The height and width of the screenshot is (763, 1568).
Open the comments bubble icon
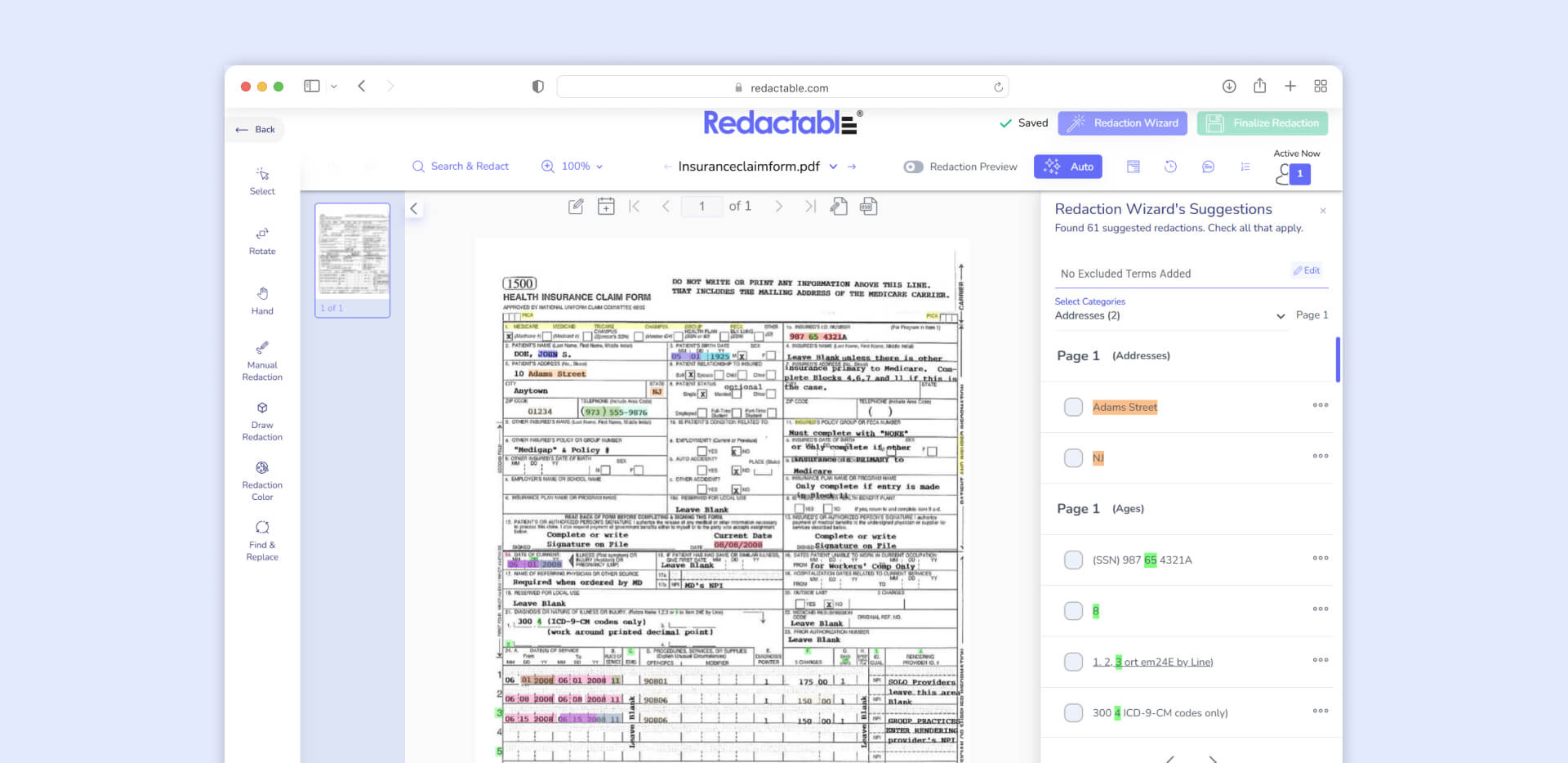tap(1208, 167)
